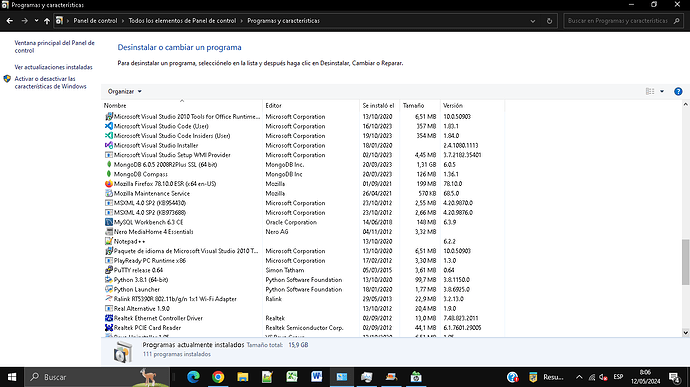The image size is (690, 387).
Task: Open Microsoft Word from the taskbar
Action: 316,377
